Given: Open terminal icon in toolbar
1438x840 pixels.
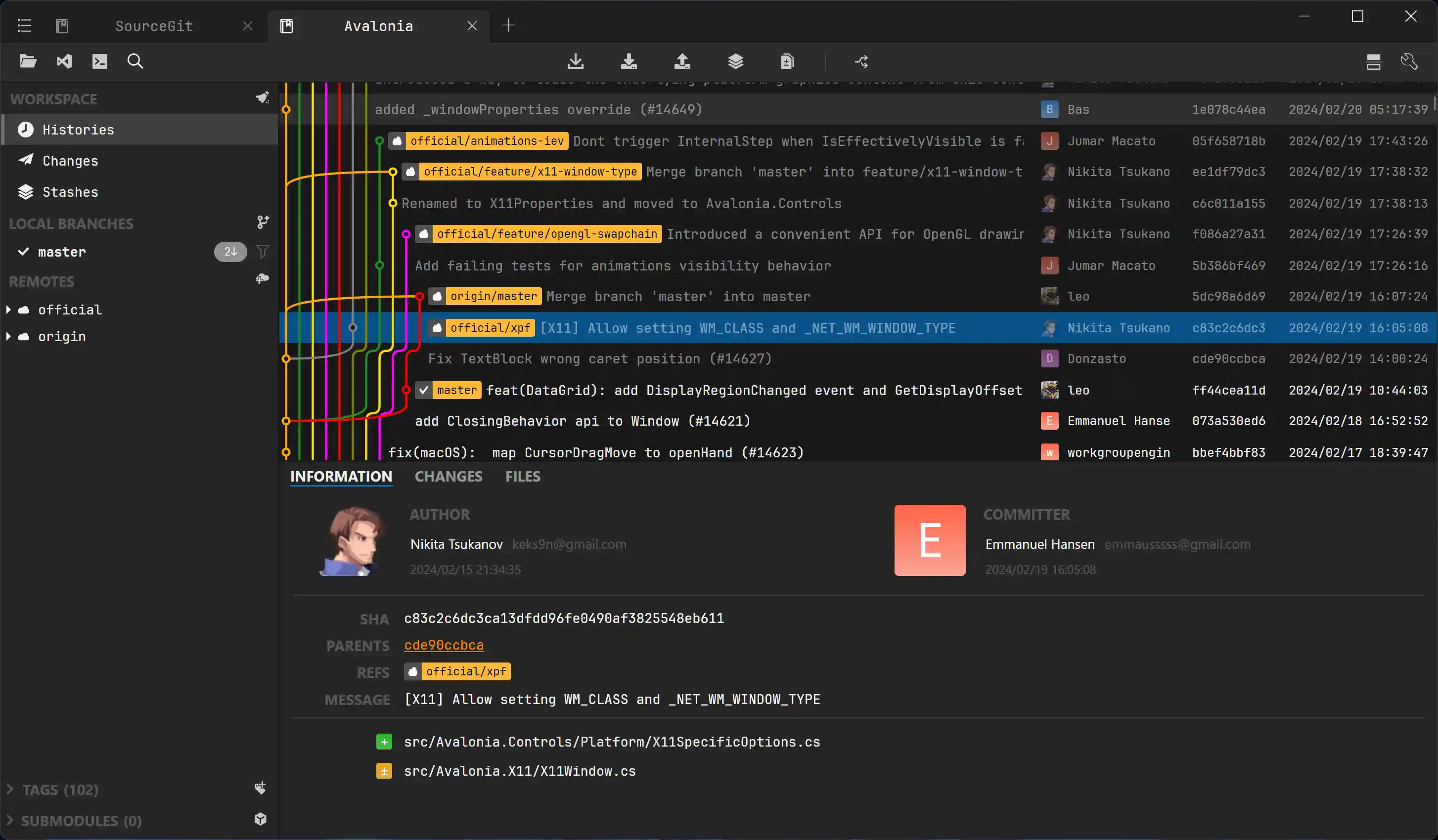Looking at the screenshot, I should (100, 61).
